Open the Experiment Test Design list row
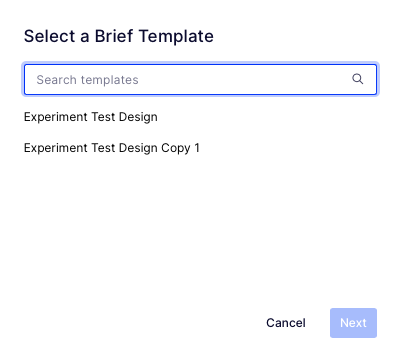The width and height of the screenshot is (403, 361). [91, 117]
